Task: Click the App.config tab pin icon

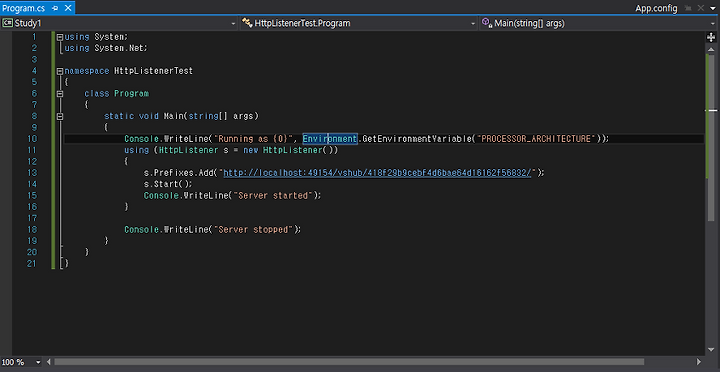Action: [x=688, y=8]
